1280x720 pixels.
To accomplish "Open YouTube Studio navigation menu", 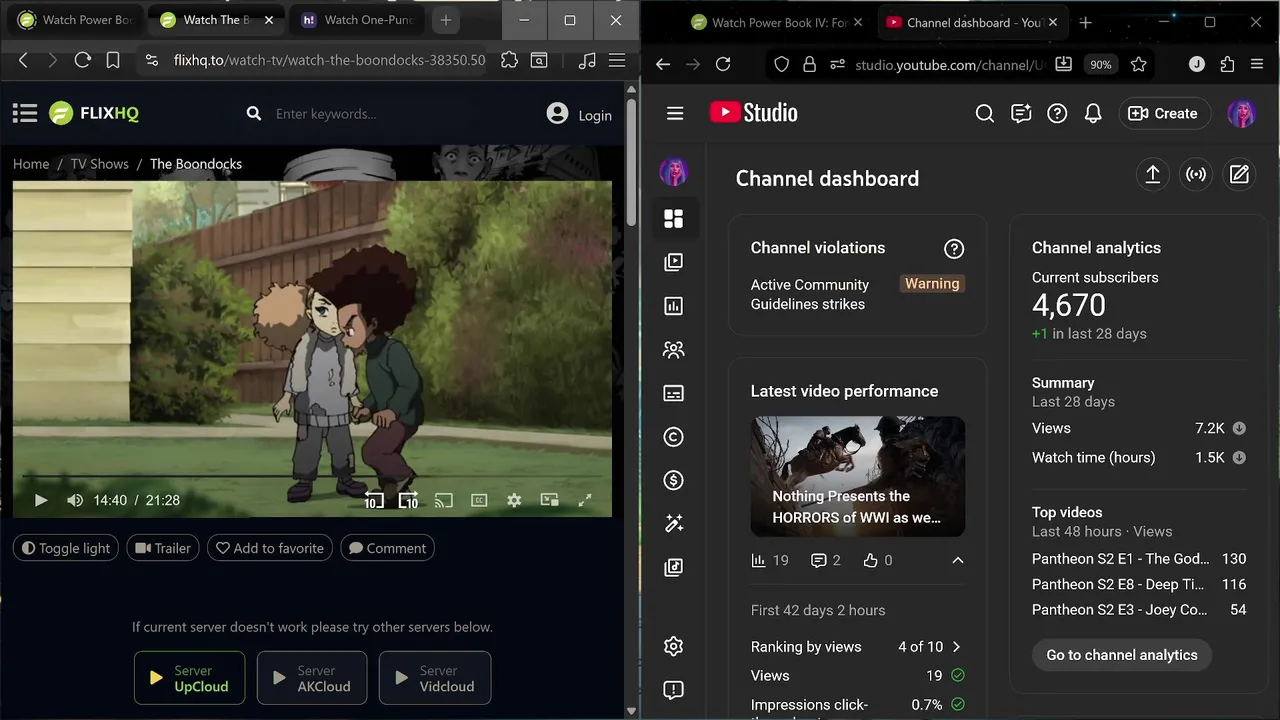I will pos(675,114).
